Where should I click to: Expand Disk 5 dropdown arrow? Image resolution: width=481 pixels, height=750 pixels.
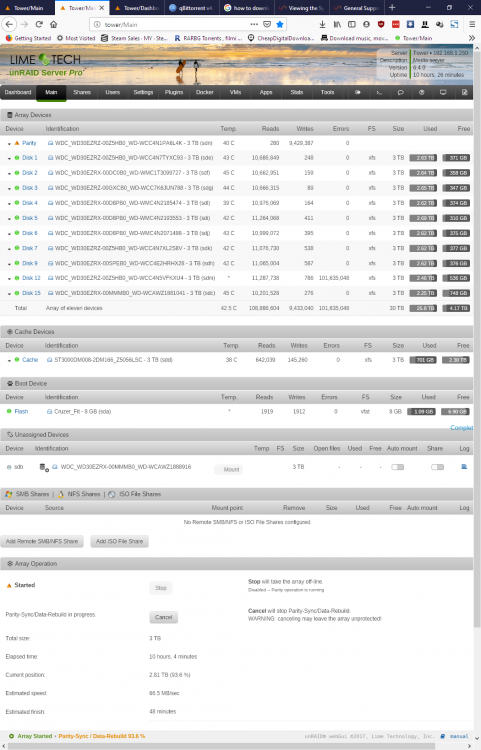point(9,219)
